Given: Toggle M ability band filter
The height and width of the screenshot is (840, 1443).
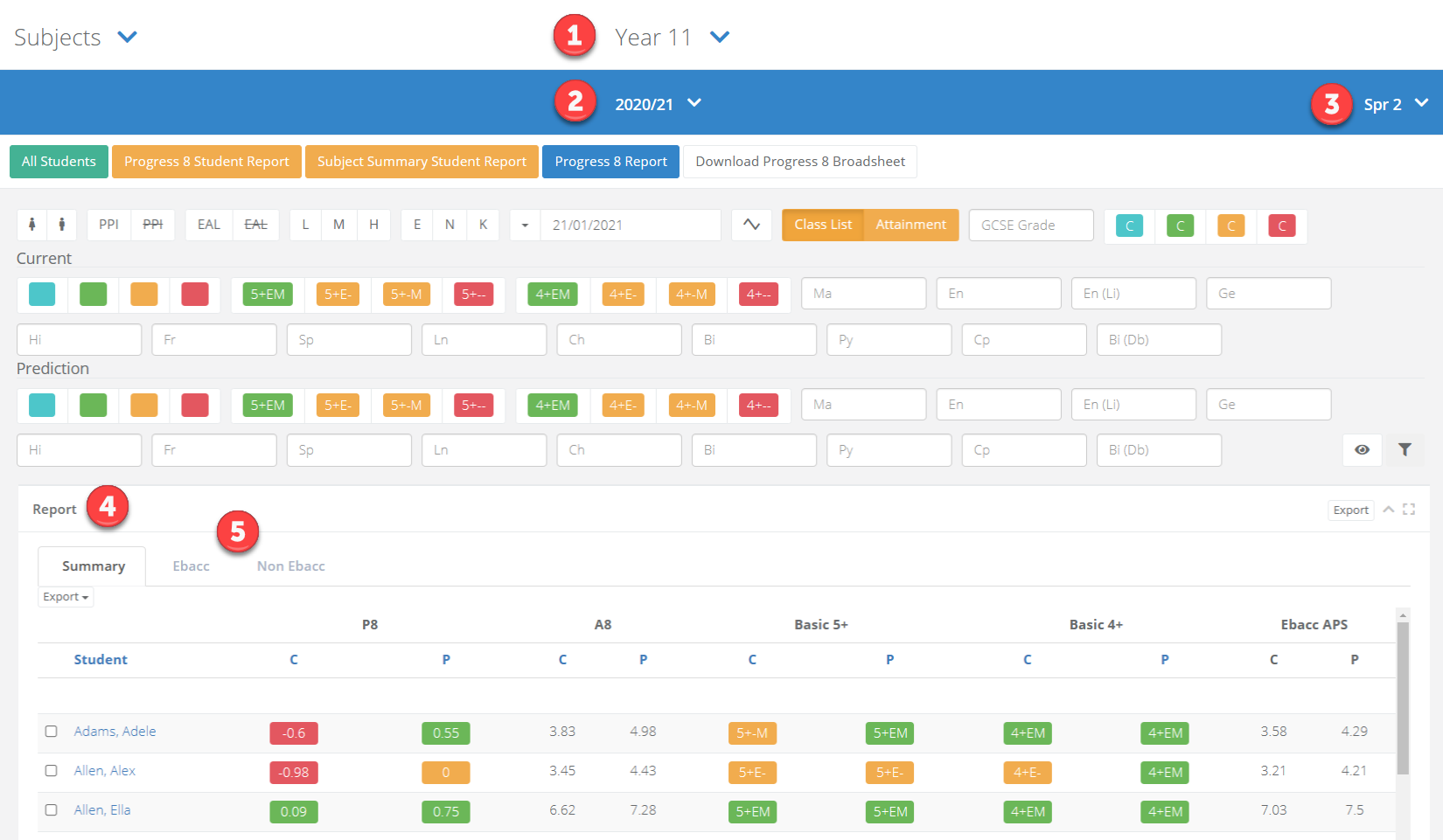Looking at the screenshot, I should [x=338, y=225].
